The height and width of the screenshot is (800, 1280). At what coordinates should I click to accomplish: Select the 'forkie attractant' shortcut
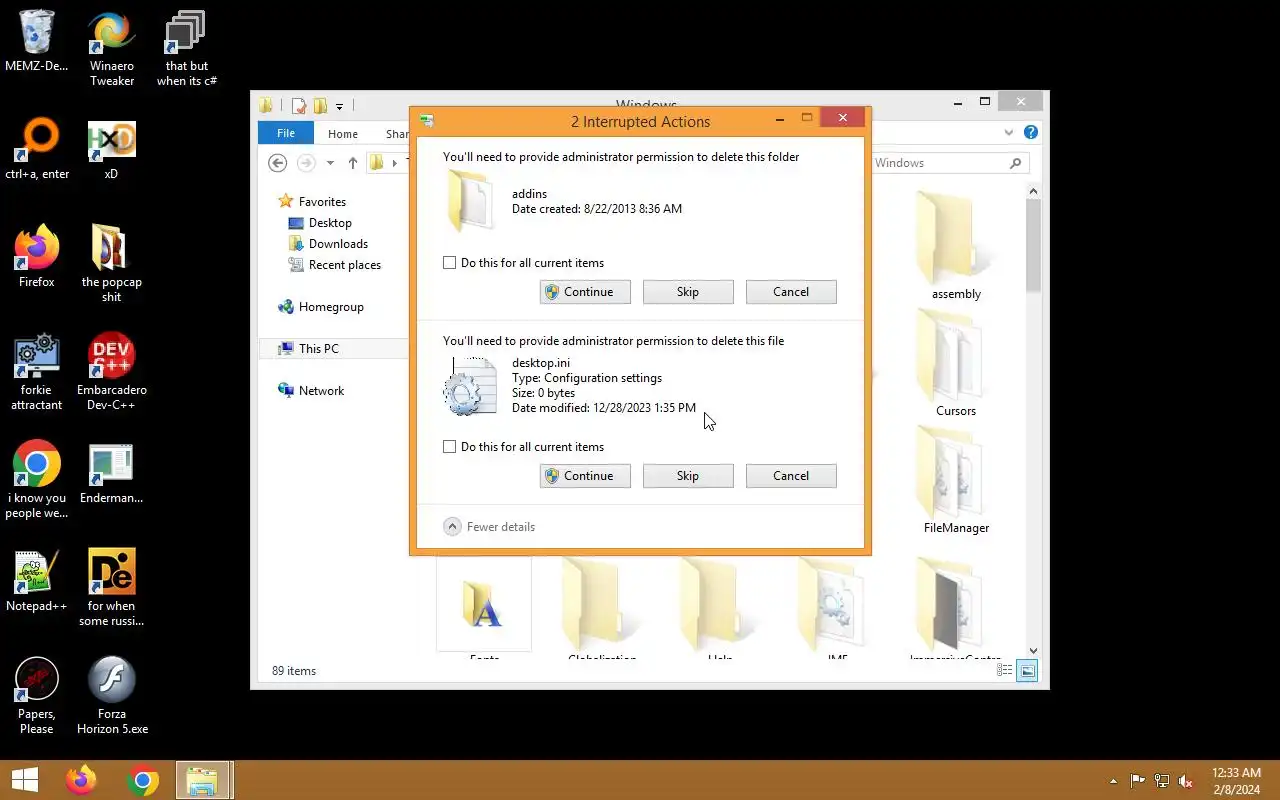(x=37, y=371)
